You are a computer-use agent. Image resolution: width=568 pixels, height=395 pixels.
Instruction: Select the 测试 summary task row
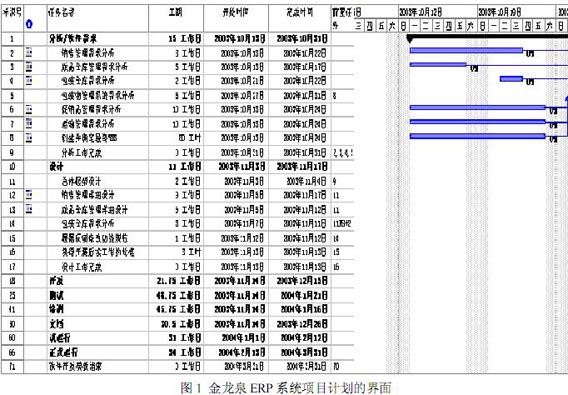(x=57, y=295)
